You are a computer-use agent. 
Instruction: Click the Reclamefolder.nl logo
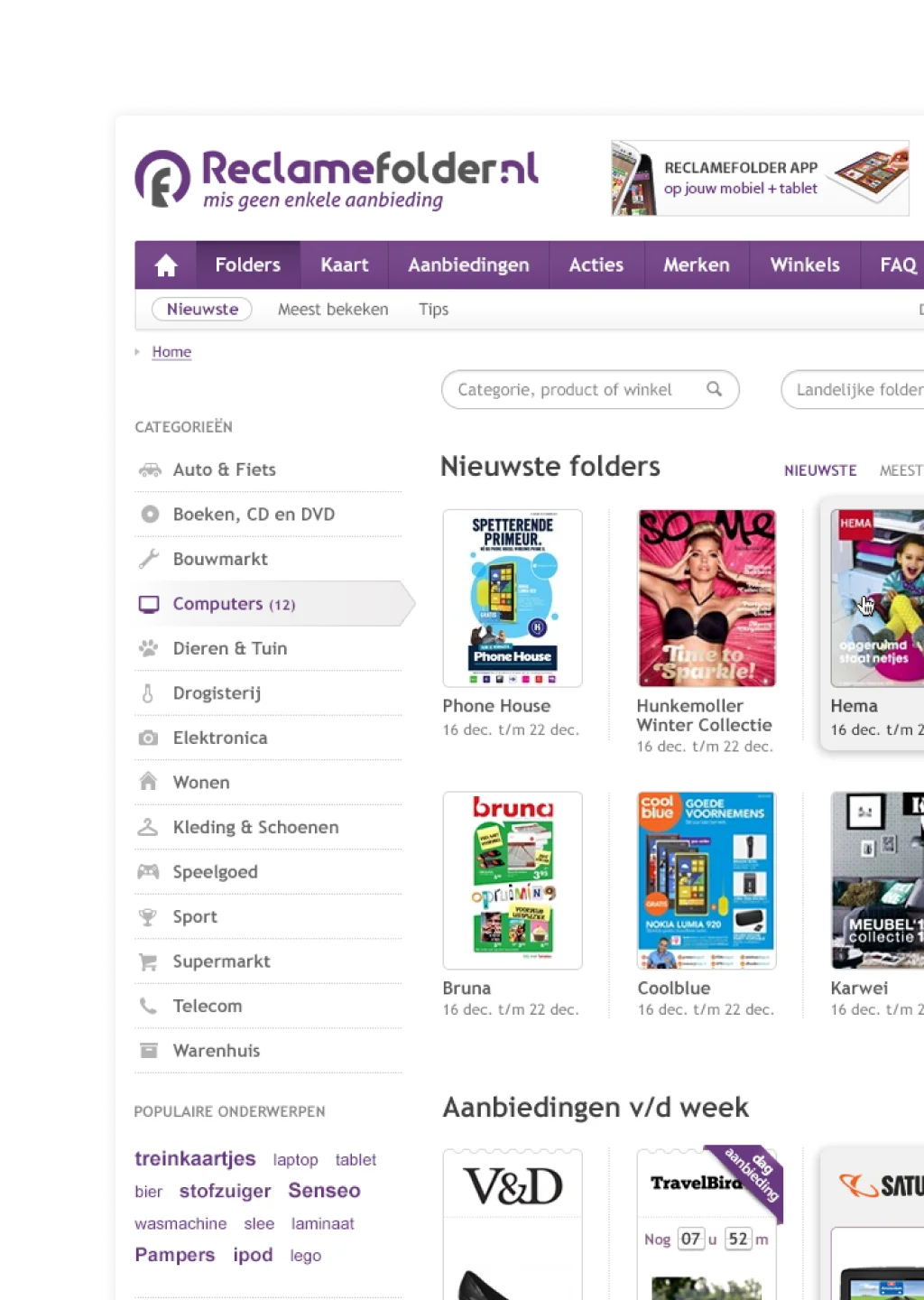pyautogui.click(x=337, y=179)
